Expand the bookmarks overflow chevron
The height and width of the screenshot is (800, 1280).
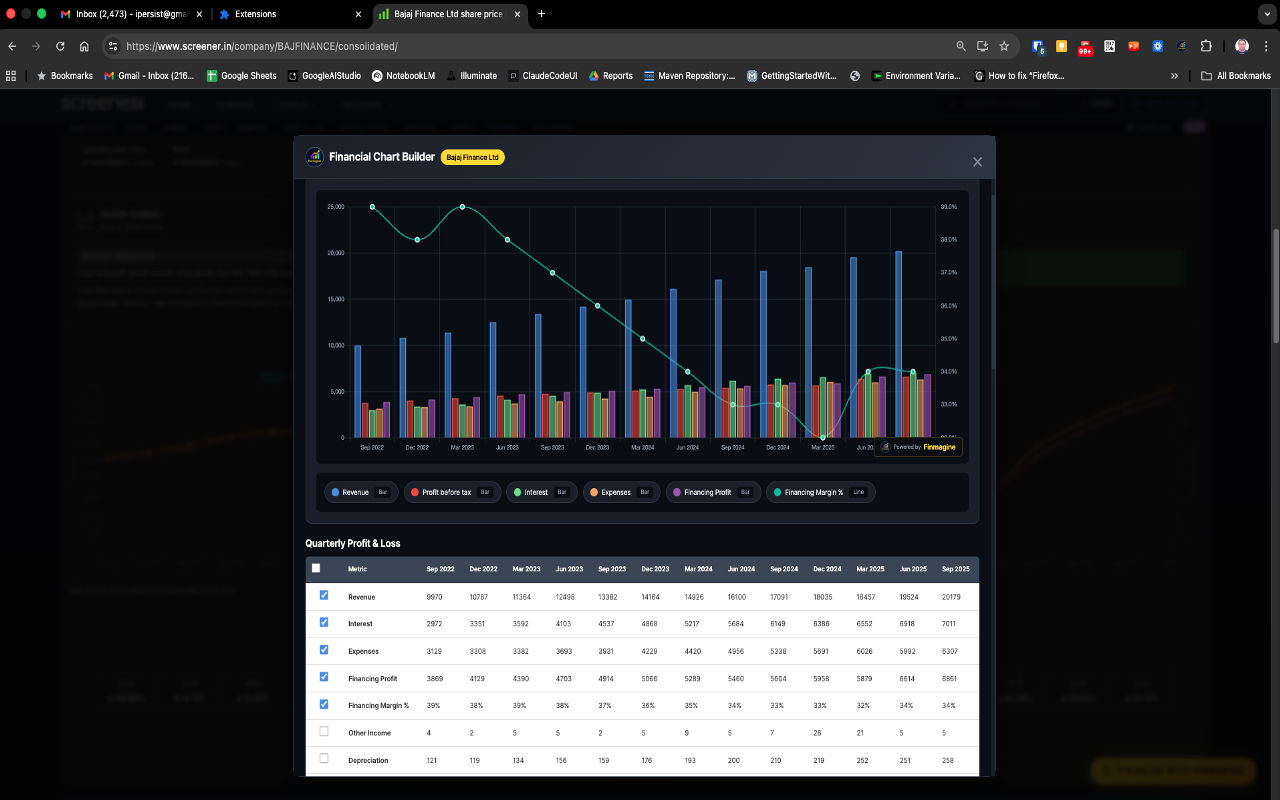pos(1172,75)
